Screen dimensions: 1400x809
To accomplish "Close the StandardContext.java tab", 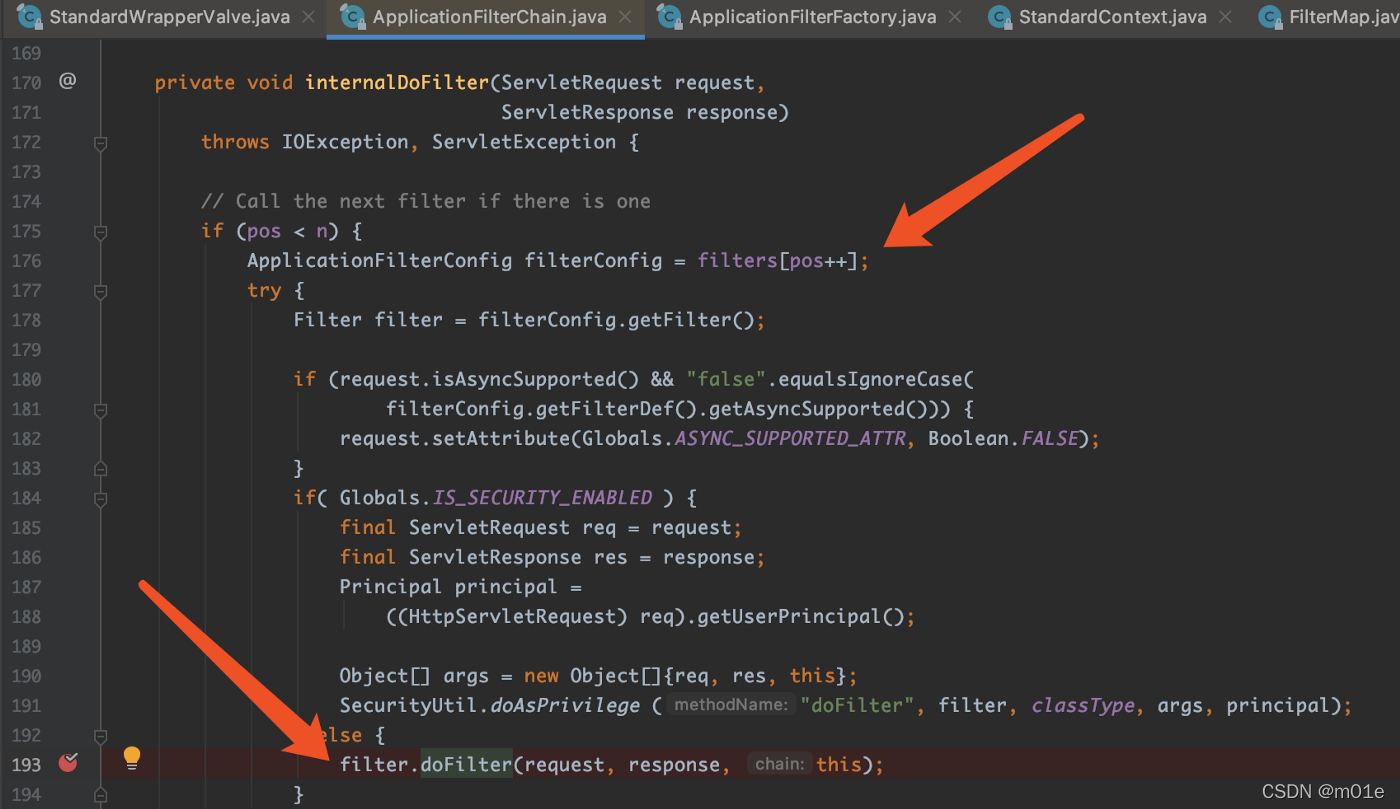I will [1225, 17].
